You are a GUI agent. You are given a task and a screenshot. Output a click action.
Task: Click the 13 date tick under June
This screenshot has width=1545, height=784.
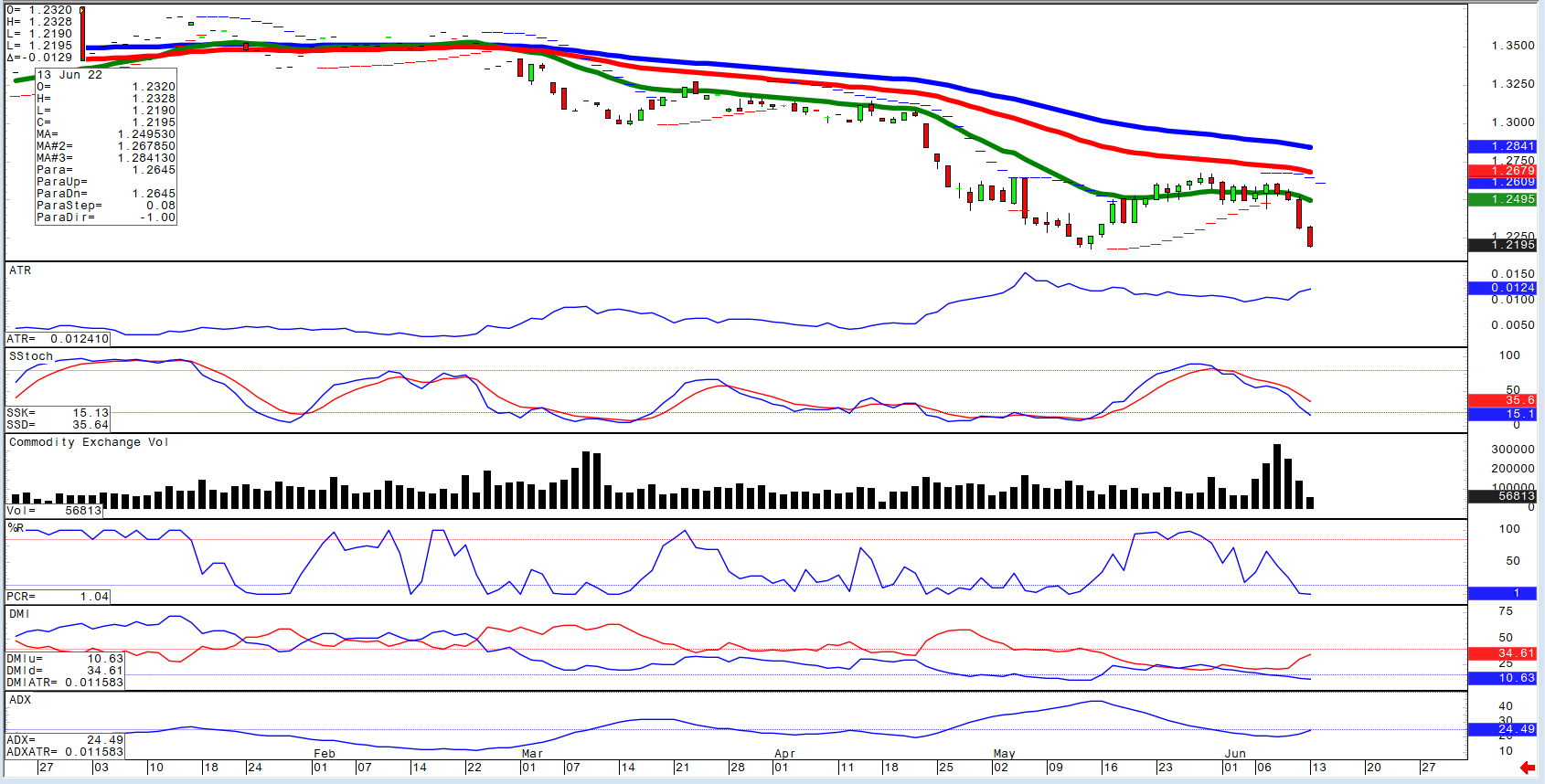point(1318,768)
